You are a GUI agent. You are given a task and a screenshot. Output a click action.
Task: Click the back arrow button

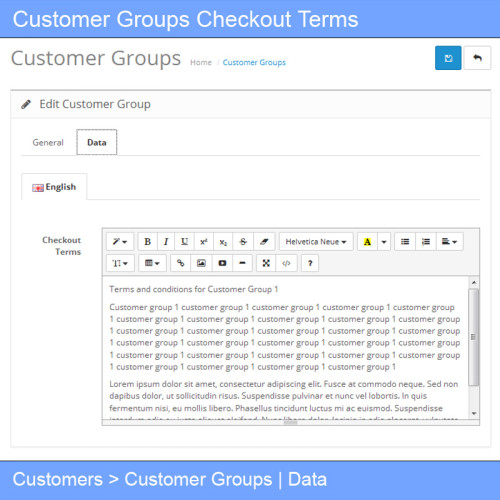pos(477,58)
